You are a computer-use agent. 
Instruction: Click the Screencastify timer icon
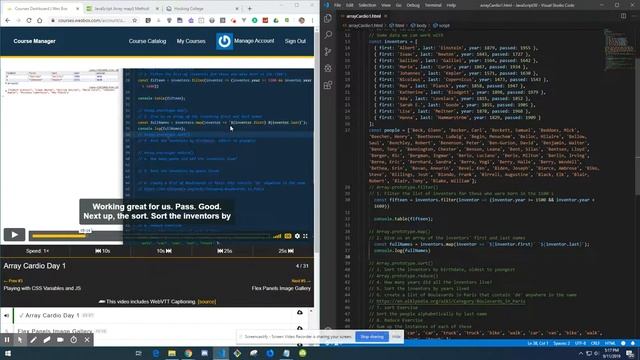pos(73,340)
